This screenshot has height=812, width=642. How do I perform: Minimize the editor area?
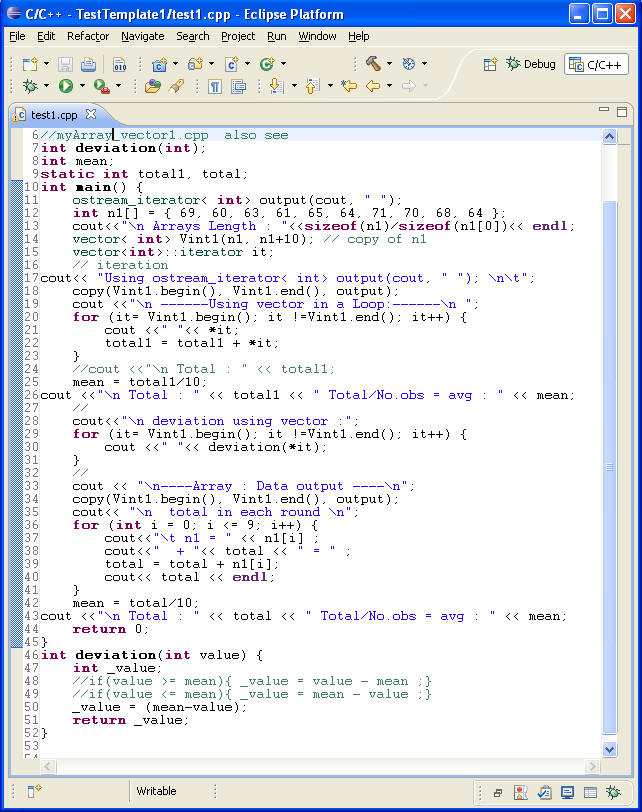(x=604, y=110)
